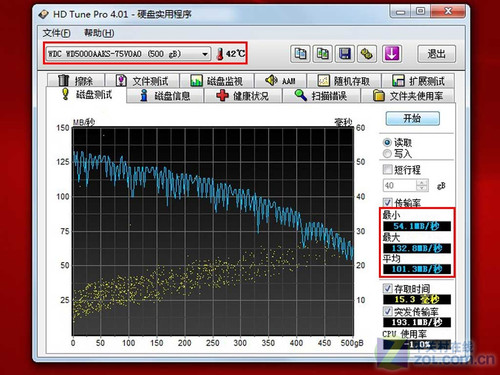Toggle the 突发传输率 burst rate checkbox
The height and width of the screenshot is (375, 500).
coord(387,311)
